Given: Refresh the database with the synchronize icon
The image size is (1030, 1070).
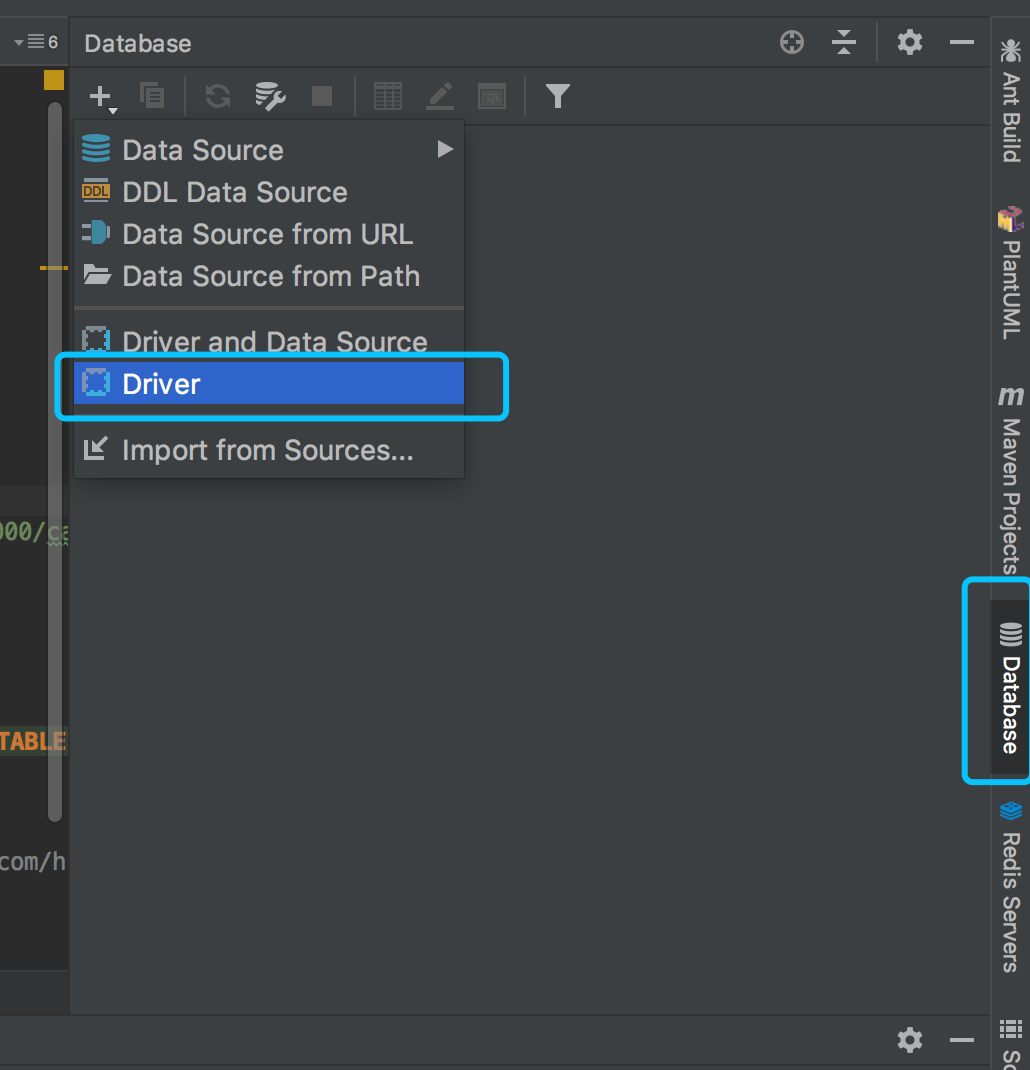Looking at the screenshot, I should pos(218,96).
